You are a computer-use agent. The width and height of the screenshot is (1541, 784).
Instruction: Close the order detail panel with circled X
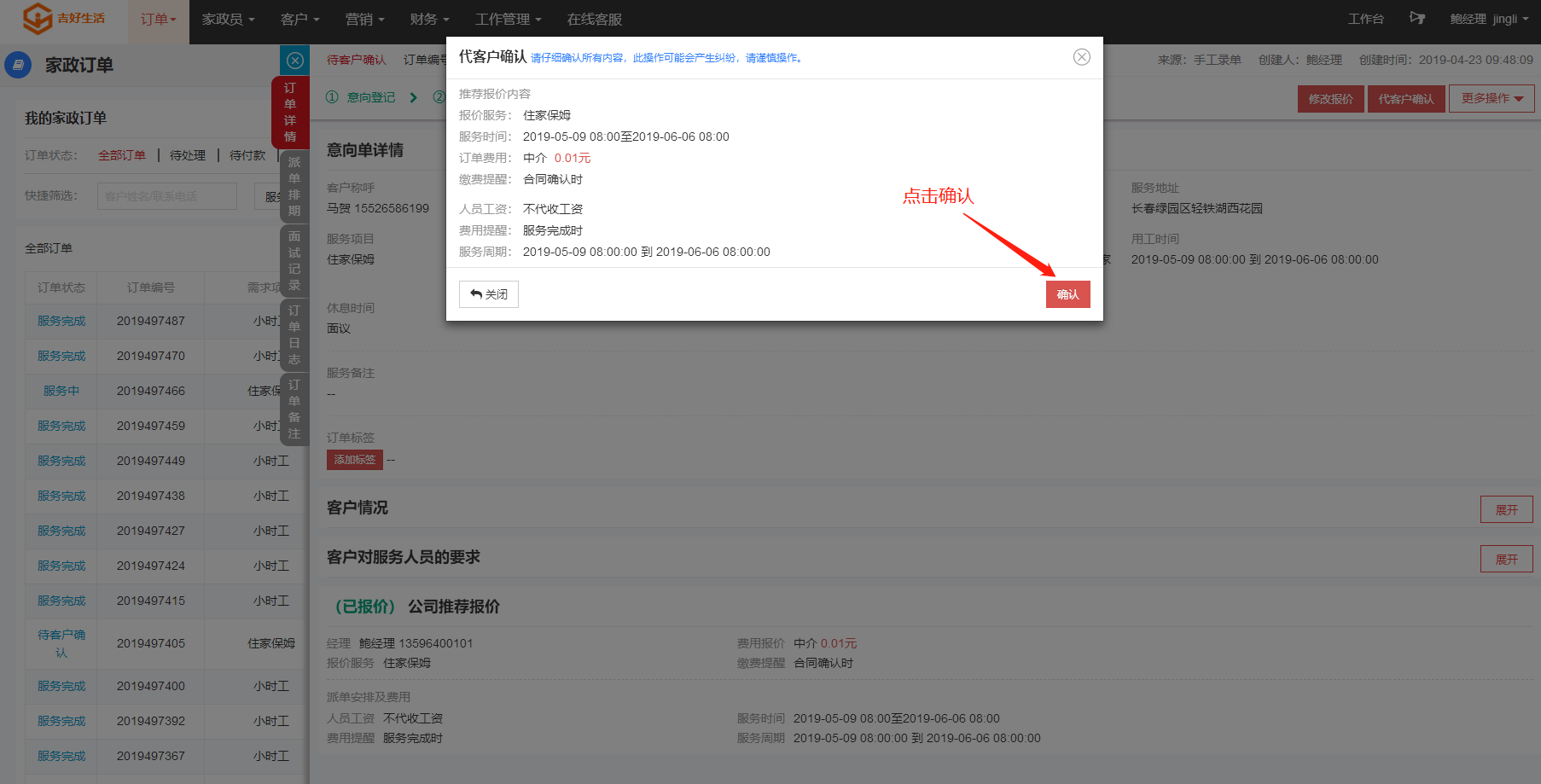pos(294,61)
